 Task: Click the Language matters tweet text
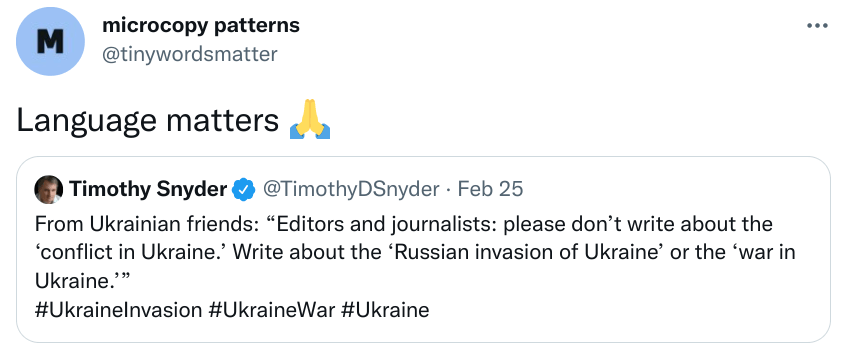(x=147, y=120)
